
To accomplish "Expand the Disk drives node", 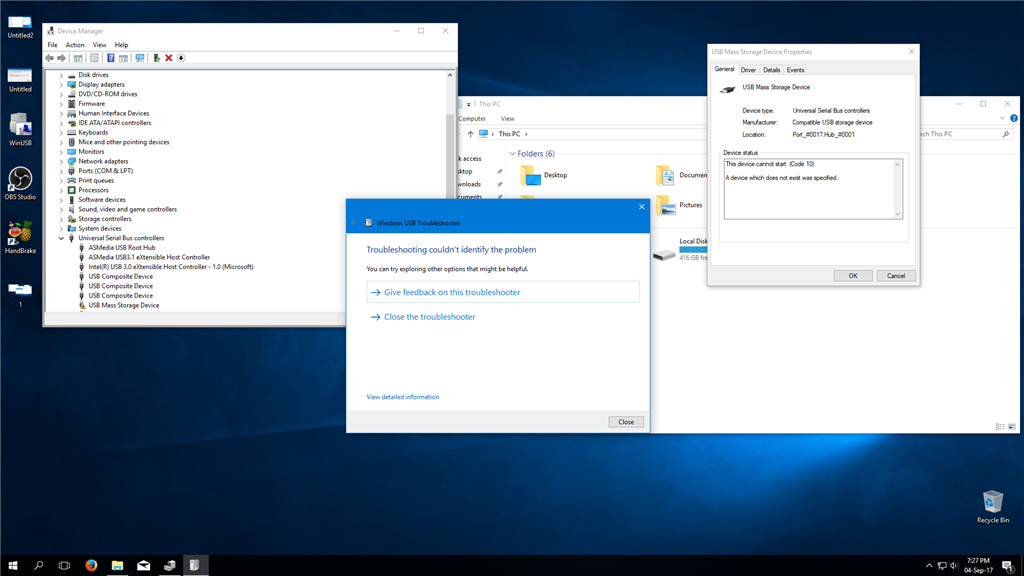I will (x=61, y=75).
